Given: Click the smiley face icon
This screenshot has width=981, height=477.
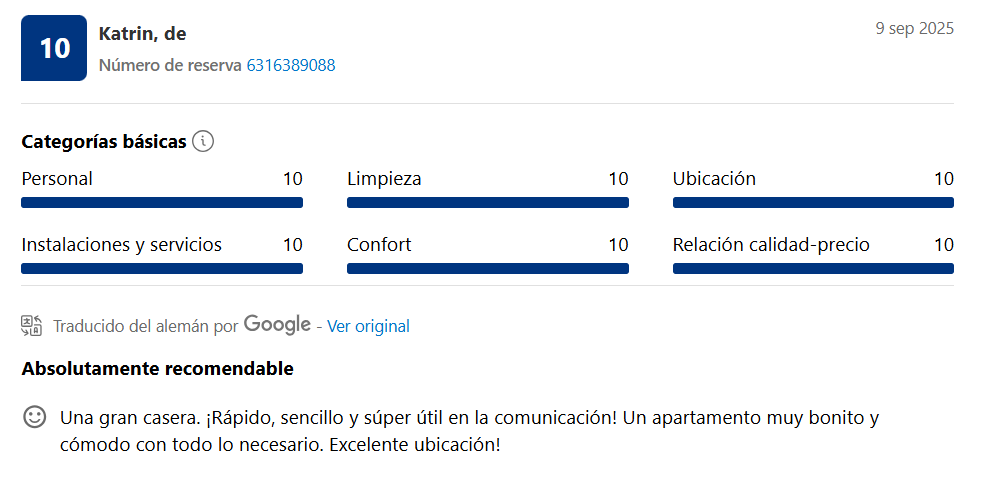Looking at the screenshot, I should [x=35, y=417].
